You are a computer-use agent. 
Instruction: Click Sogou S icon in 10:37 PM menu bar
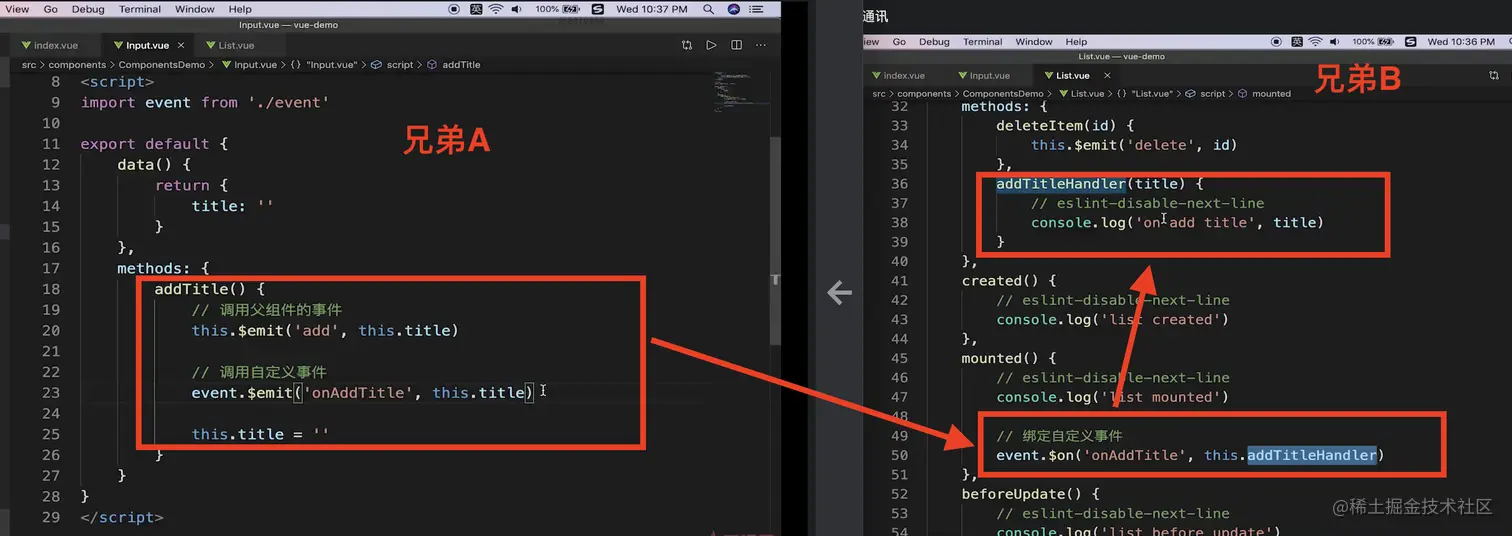pos(600,9)
